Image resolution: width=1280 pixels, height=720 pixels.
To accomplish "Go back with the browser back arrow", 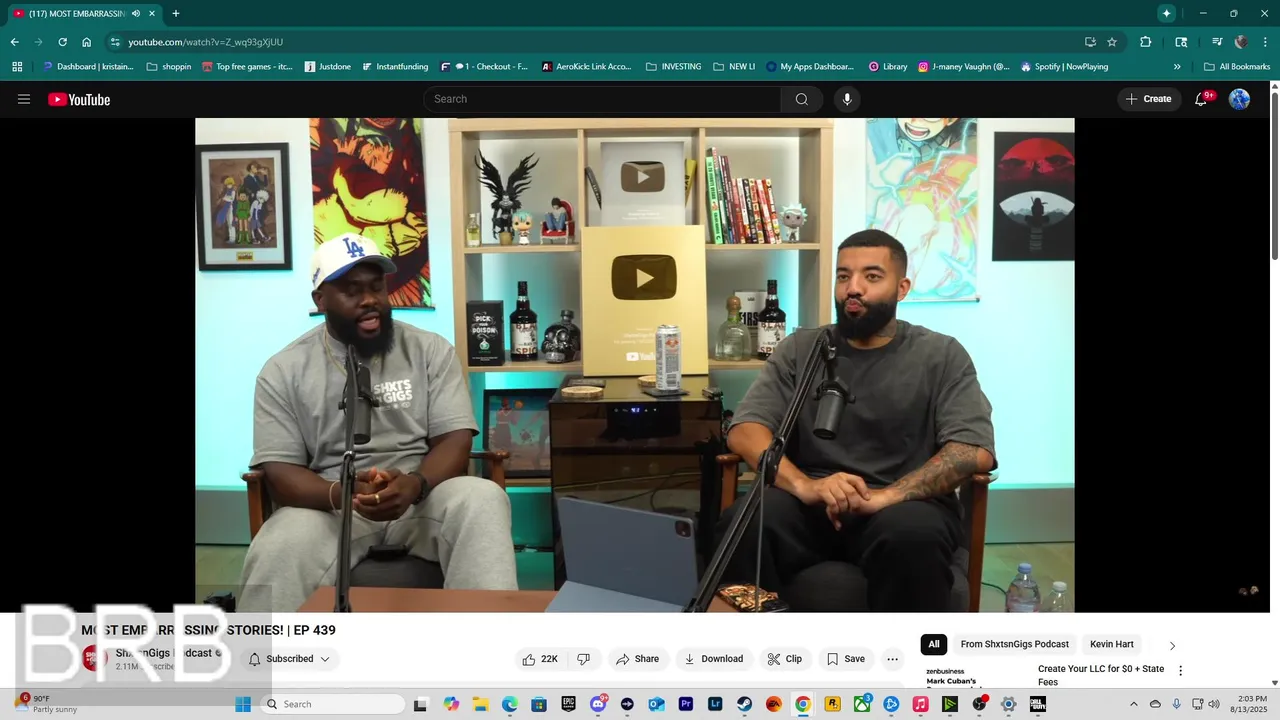I will (15, 42).
